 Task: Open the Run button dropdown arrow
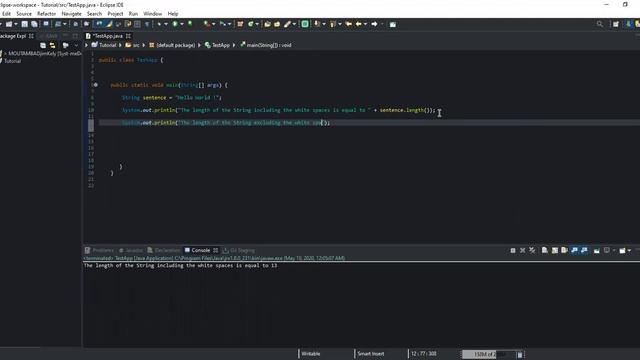pyautogui.click(x=182, y=24)
